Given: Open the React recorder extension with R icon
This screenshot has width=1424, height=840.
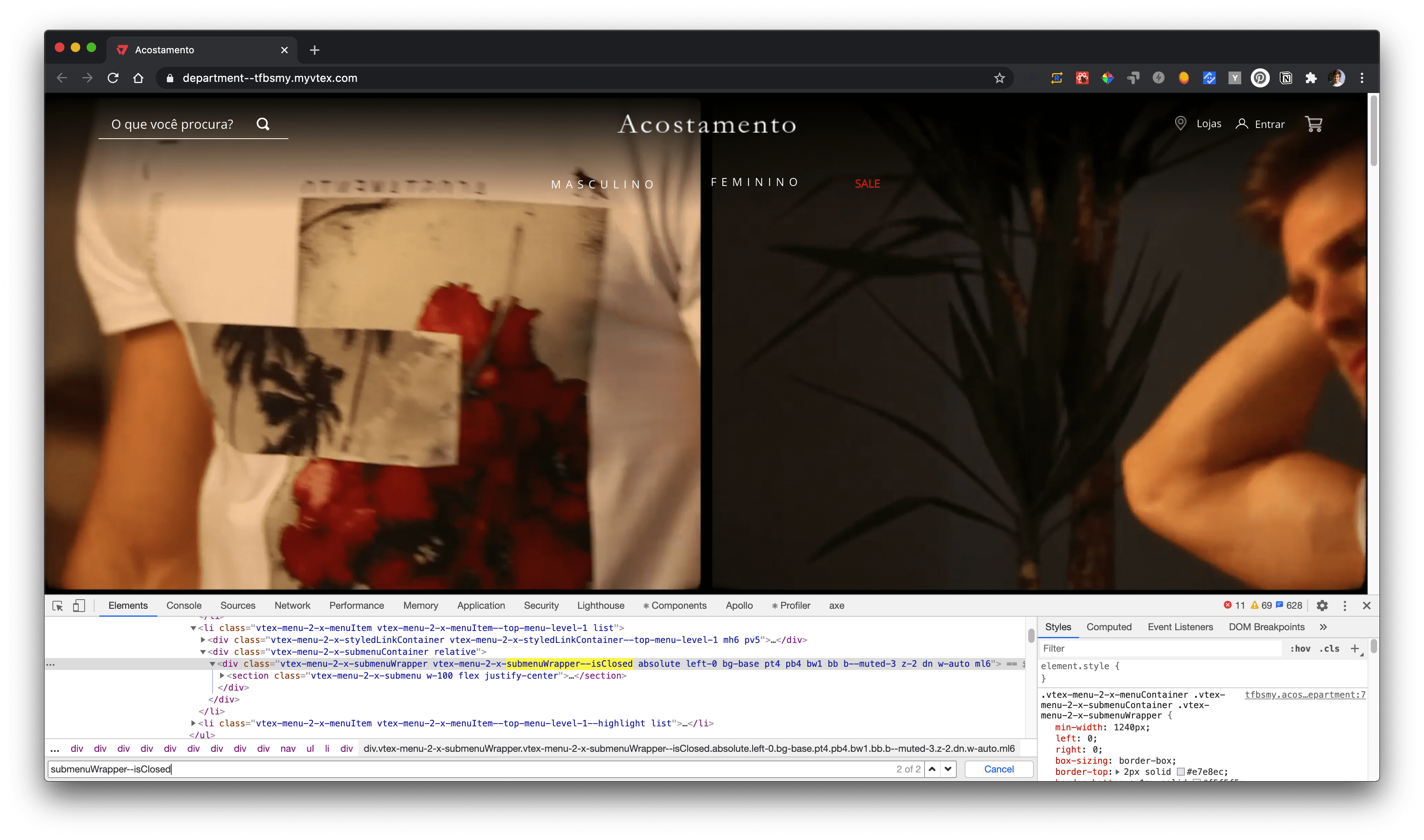Looking at the screenshot, I should (x=1057, y=78).
